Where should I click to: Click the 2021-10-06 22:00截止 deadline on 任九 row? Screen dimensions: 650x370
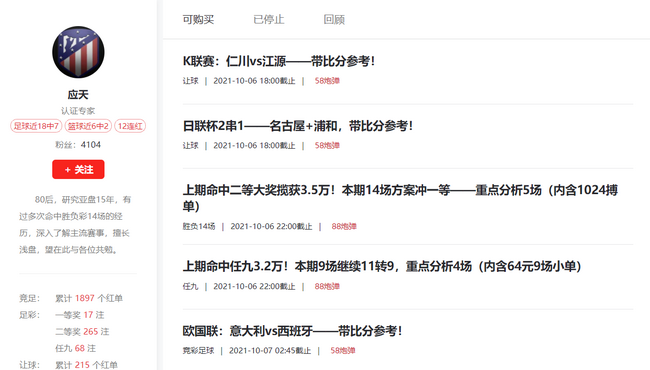coord(254,286)
